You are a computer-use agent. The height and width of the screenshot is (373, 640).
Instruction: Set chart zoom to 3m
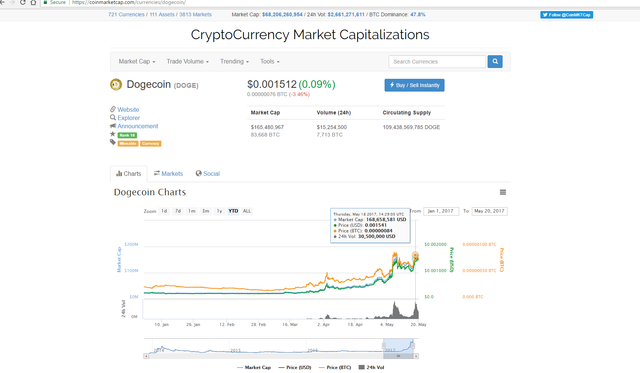(206, 211)
